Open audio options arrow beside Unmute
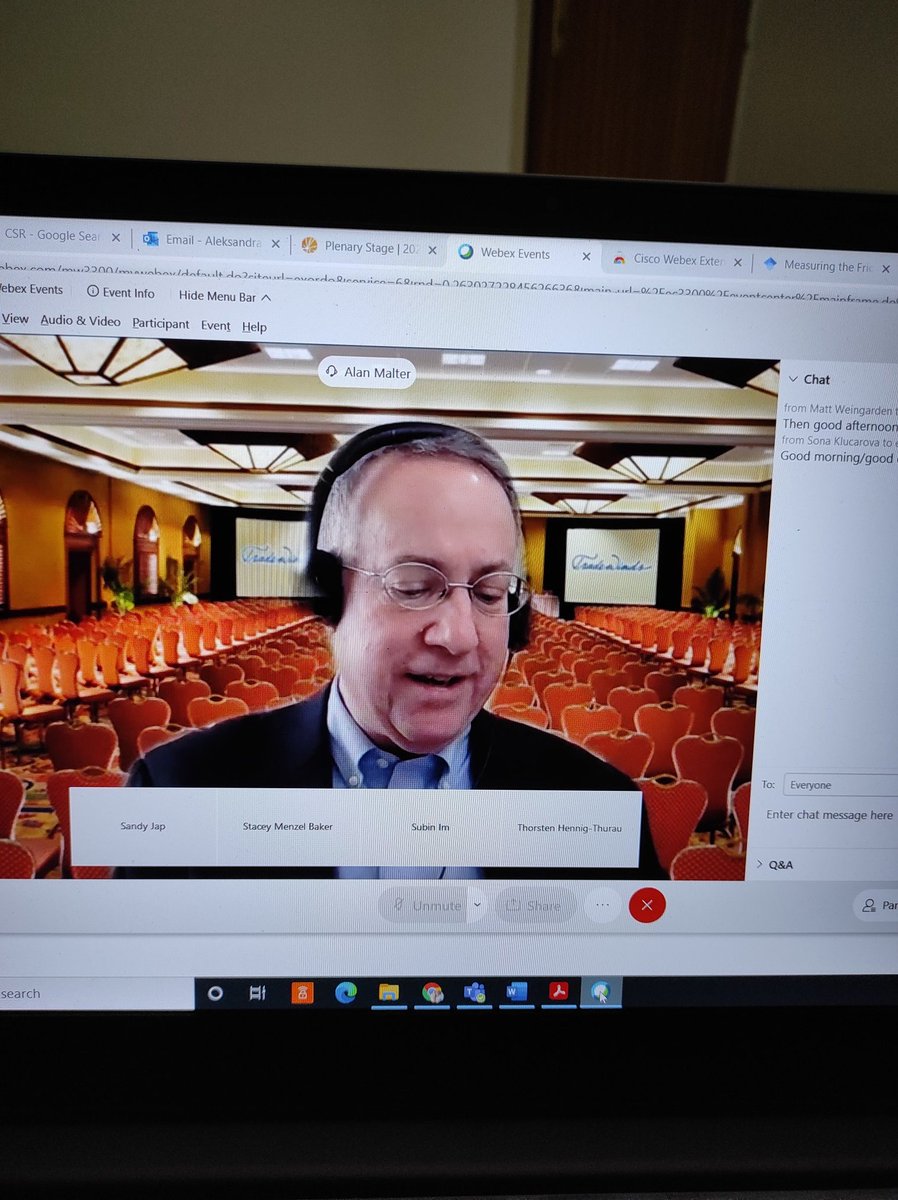 click(477, 904)
